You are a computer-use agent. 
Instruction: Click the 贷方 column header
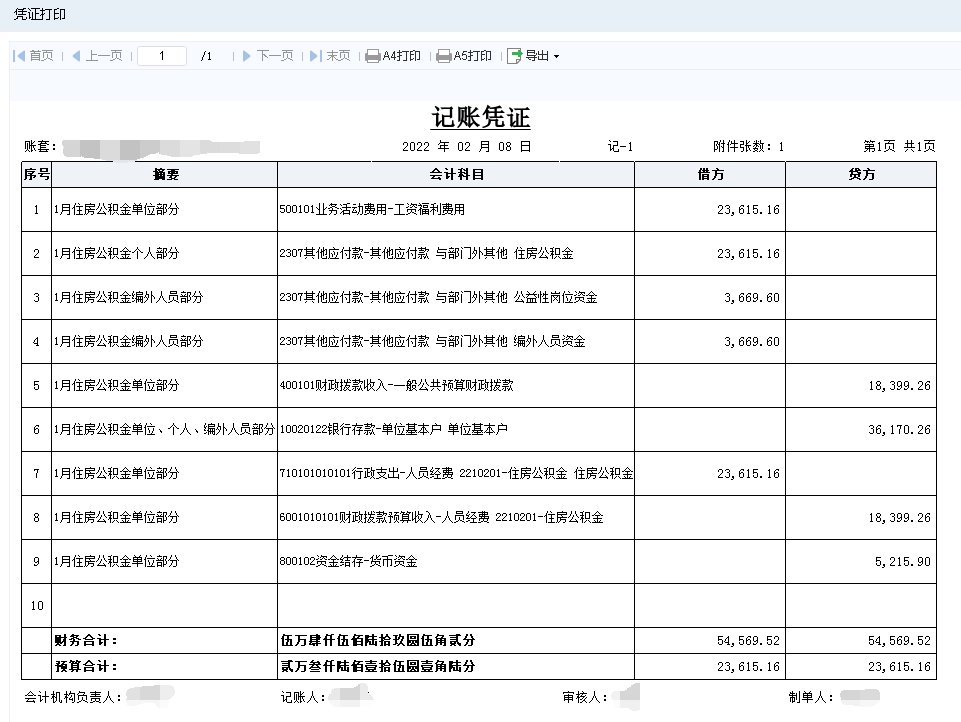861,175
